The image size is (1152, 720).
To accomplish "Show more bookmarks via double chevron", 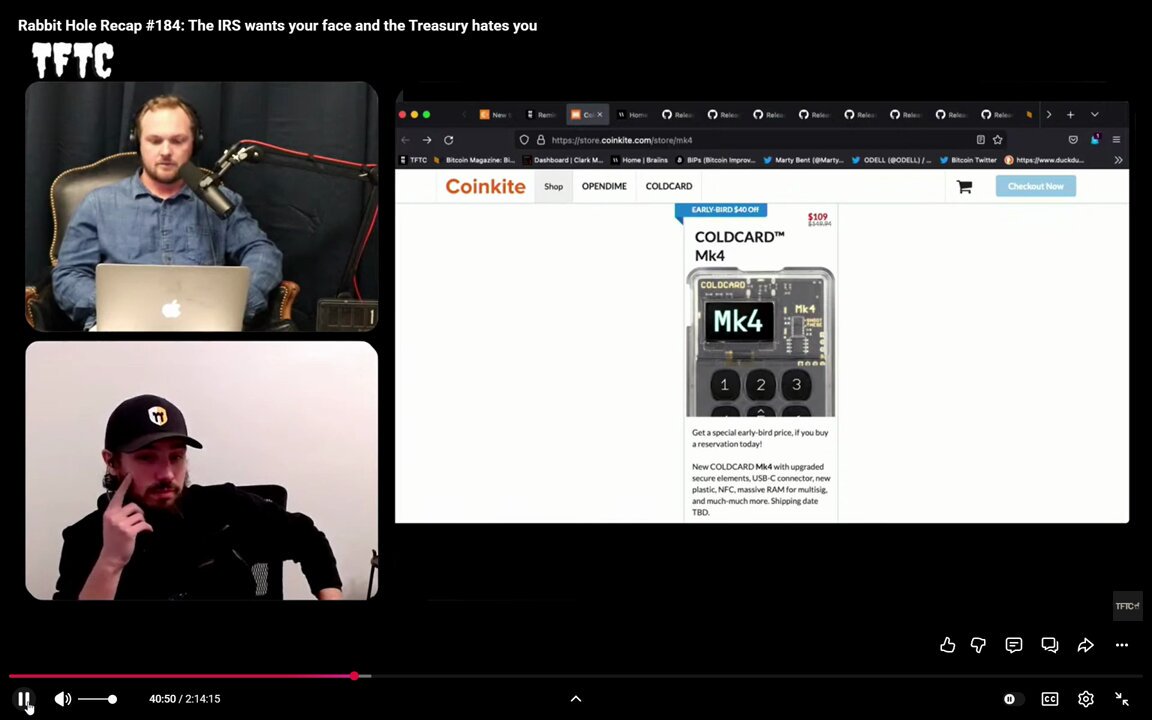I will pos(1118,159).
